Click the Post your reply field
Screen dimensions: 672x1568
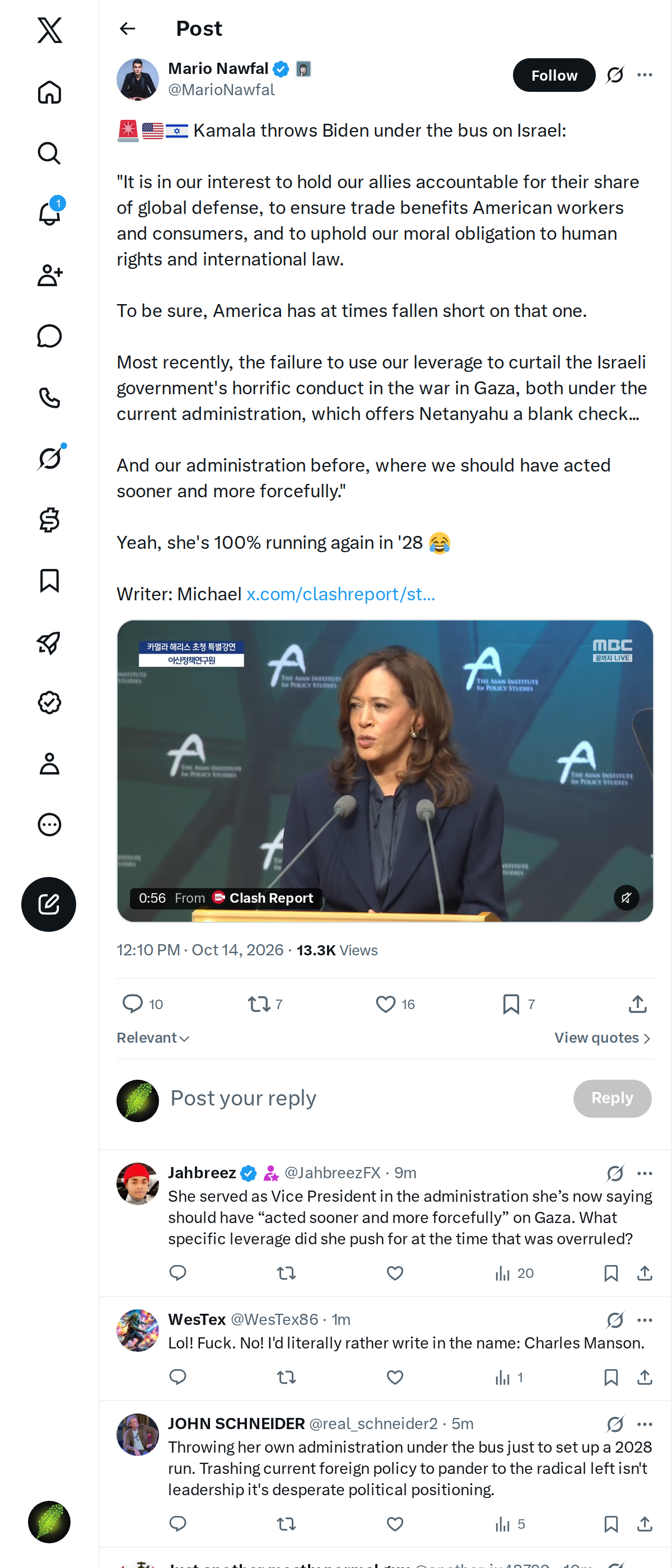[365, 1098]
